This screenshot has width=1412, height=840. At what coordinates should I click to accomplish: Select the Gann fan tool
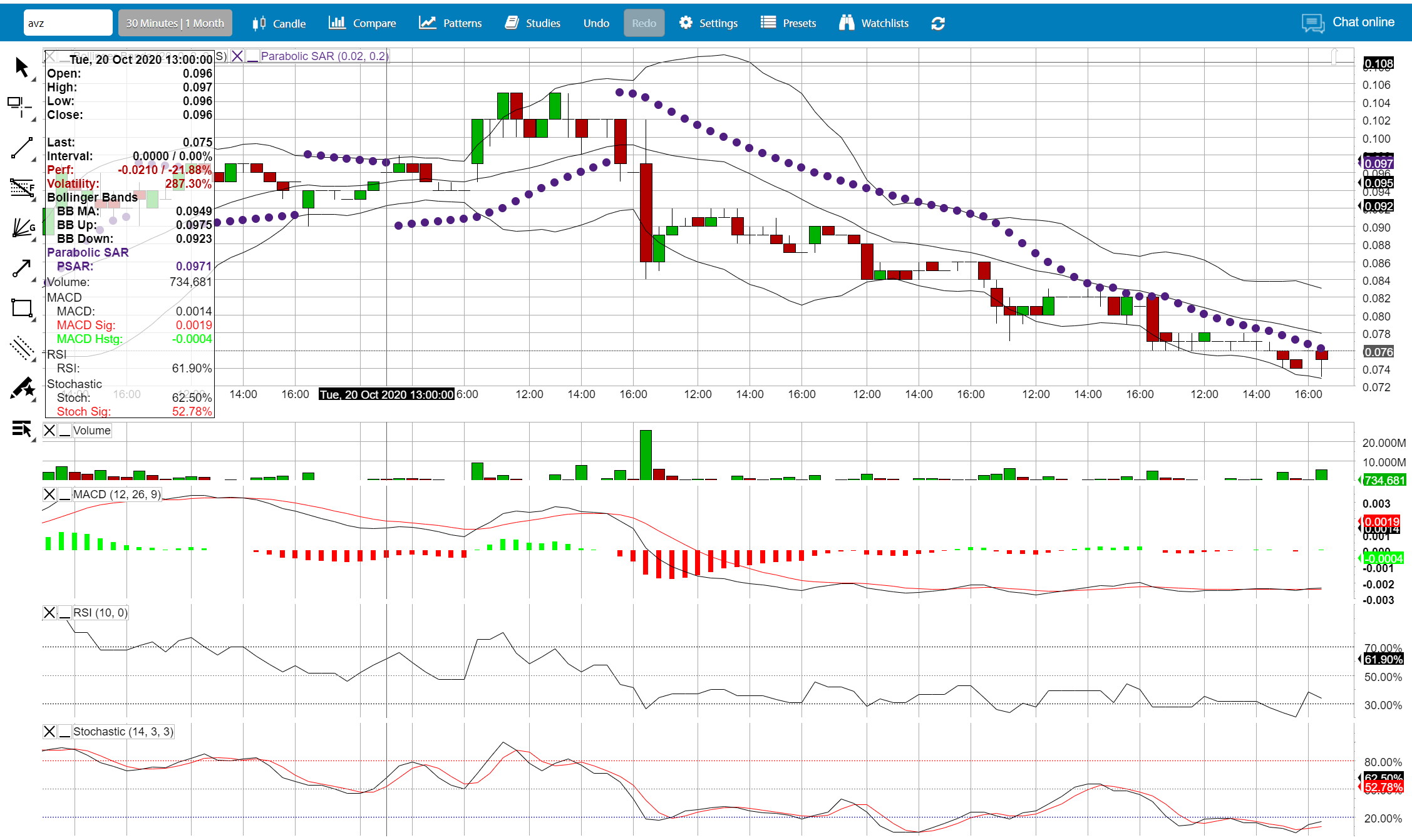coord(23,228)
